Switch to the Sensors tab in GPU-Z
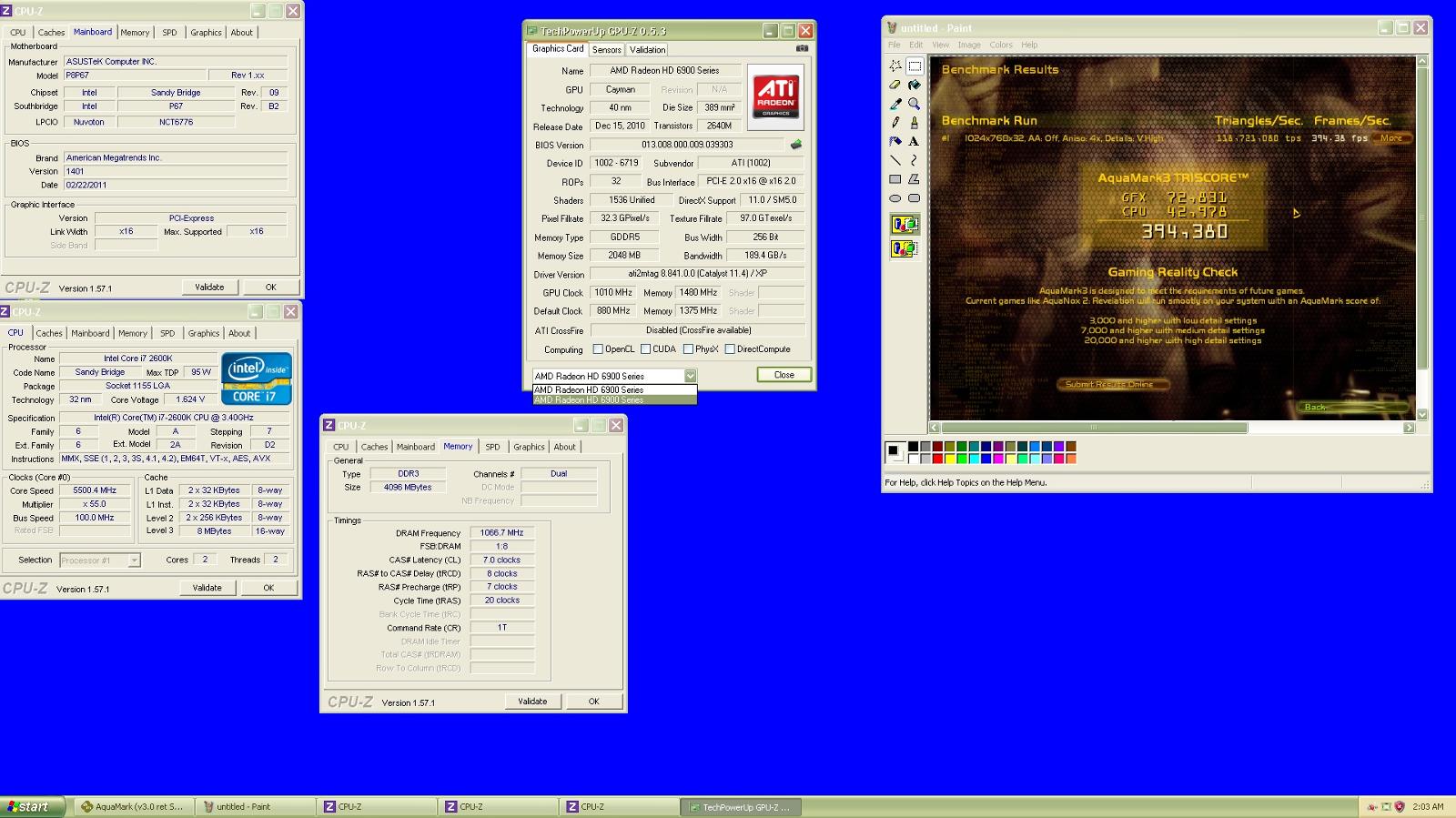 click(x=607, y=50)
